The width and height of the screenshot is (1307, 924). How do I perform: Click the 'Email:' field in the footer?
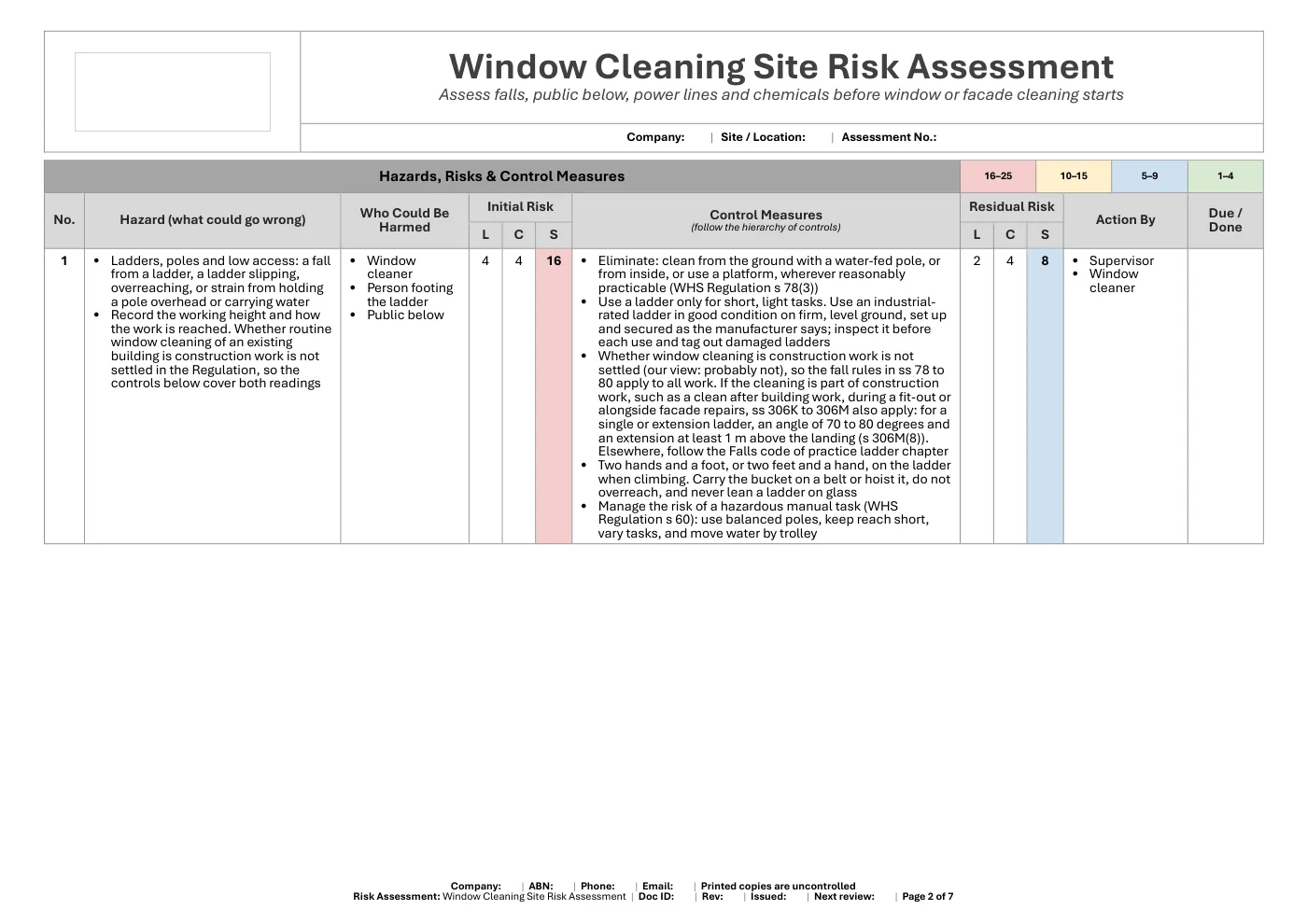(x=657, y=887)
